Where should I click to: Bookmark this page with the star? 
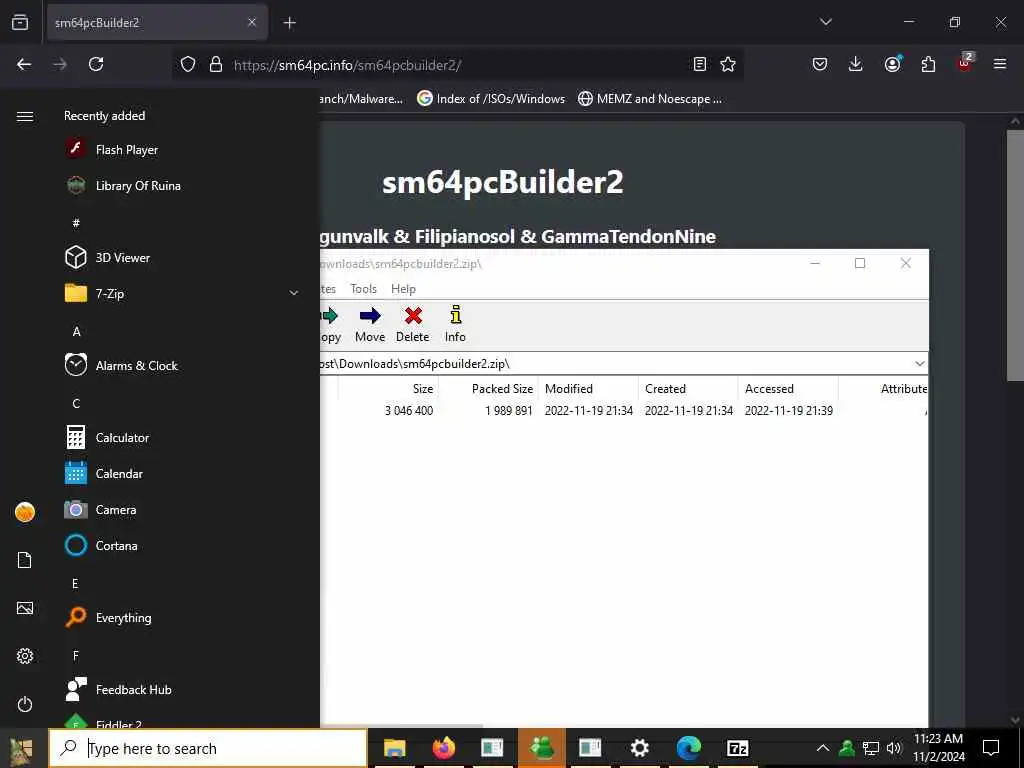pyautogui.click(x=728, y=64)
